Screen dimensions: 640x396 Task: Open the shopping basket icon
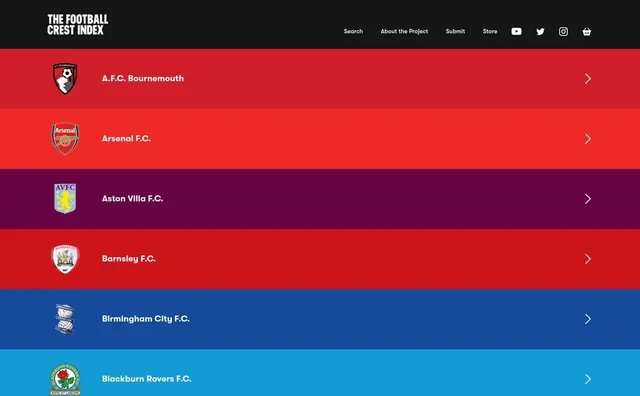587,31
